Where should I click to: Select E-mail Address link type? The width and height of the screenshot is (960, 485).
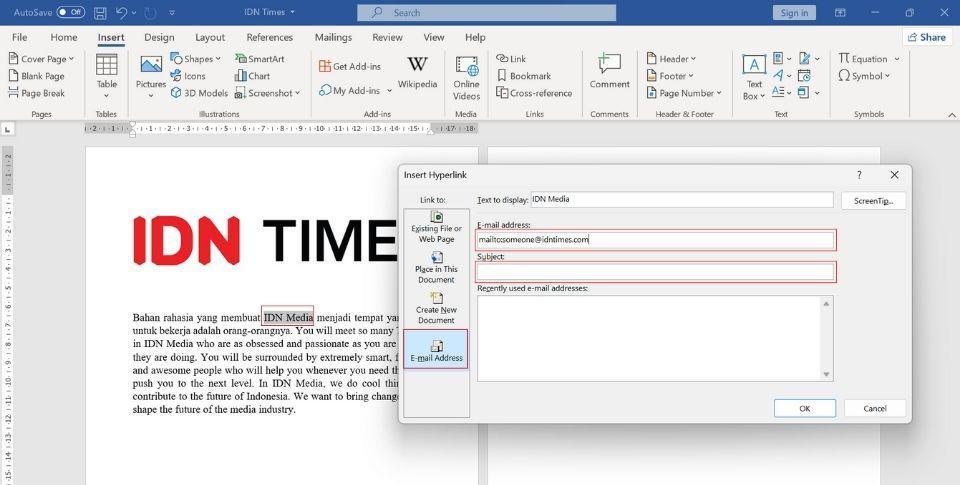click(436, 349)
